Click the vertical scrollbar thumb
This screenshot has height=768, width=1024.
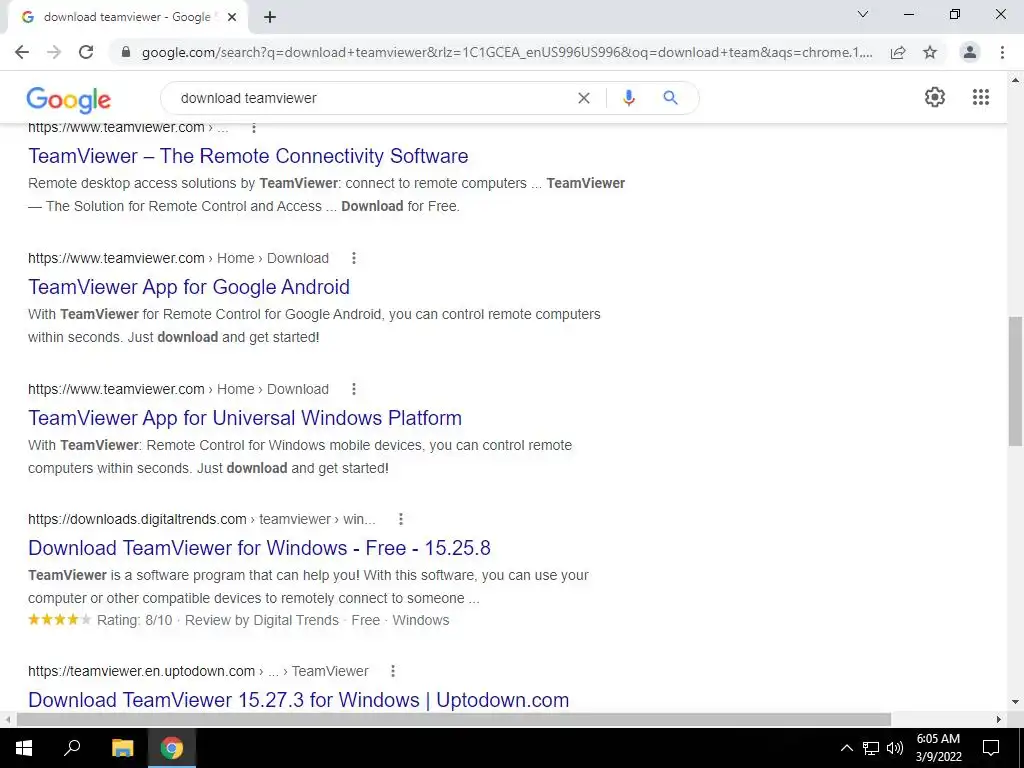(x=1015, y=381)
